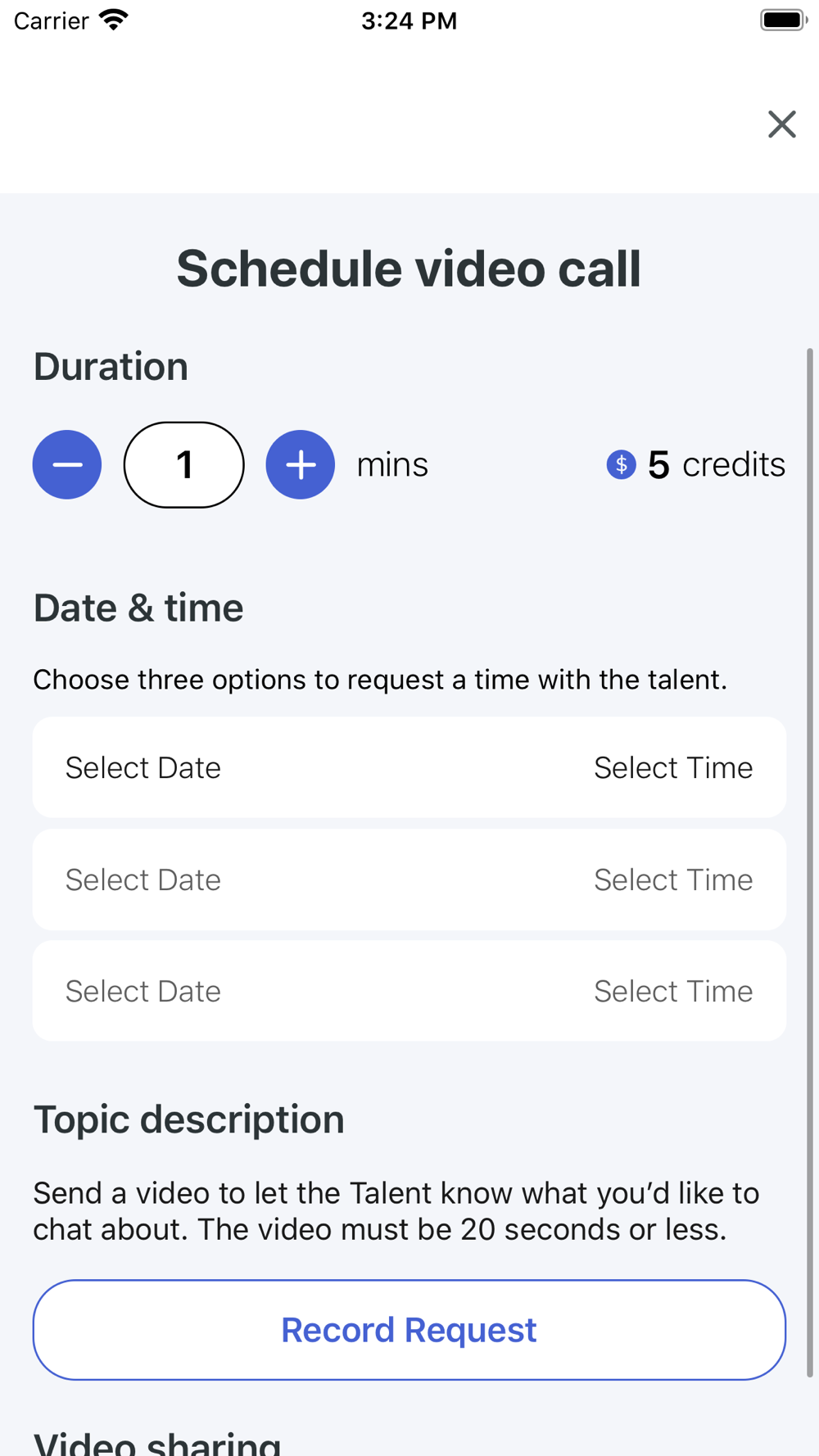This screenshot has height=1456, width=819.
Task: Tap the blue dollar credits icon
Action: pos(621,464)
